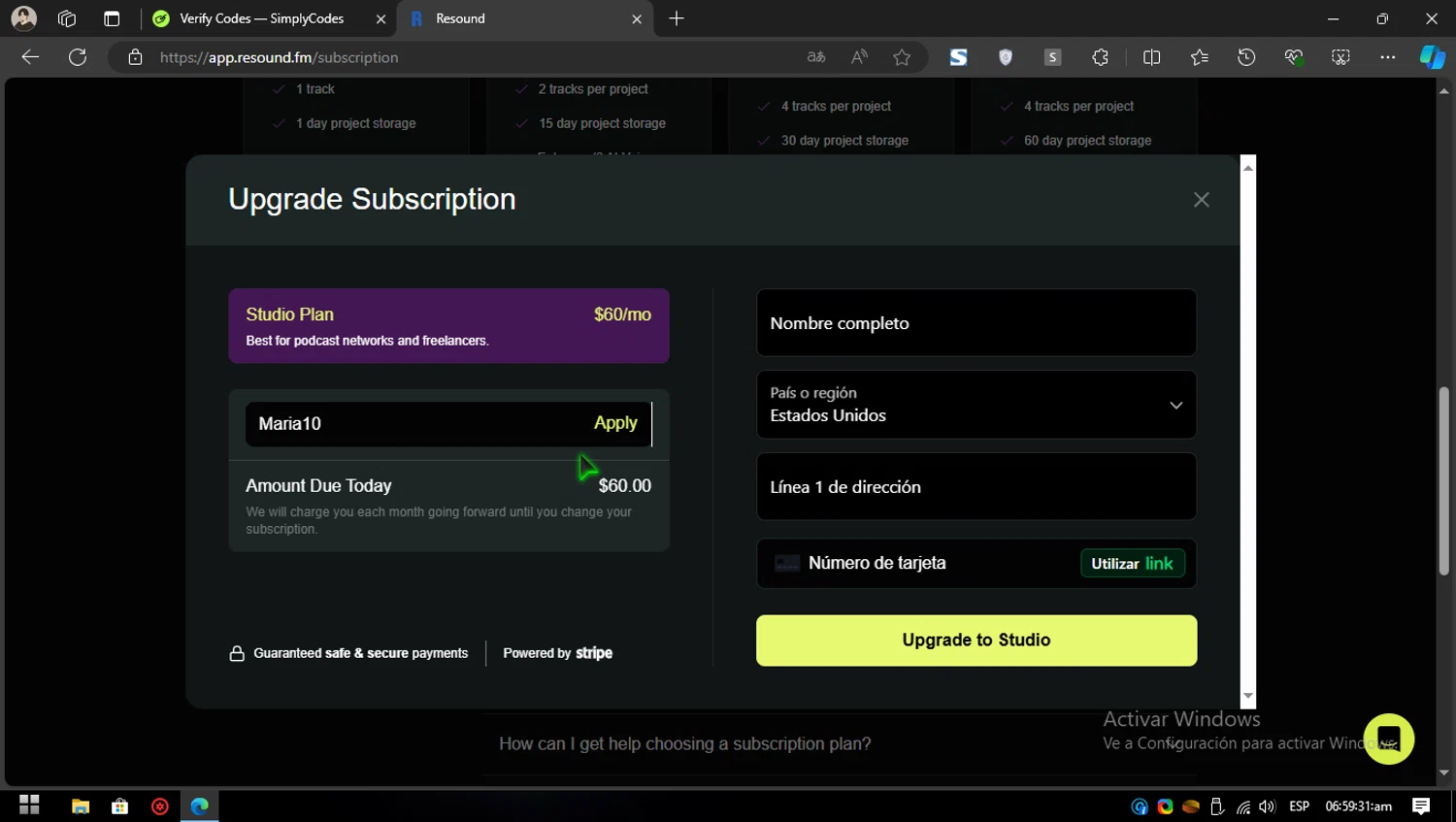Open File Explorer from taskbar
This screenshot has height=822, width=1456.
(x=81, y=806)
